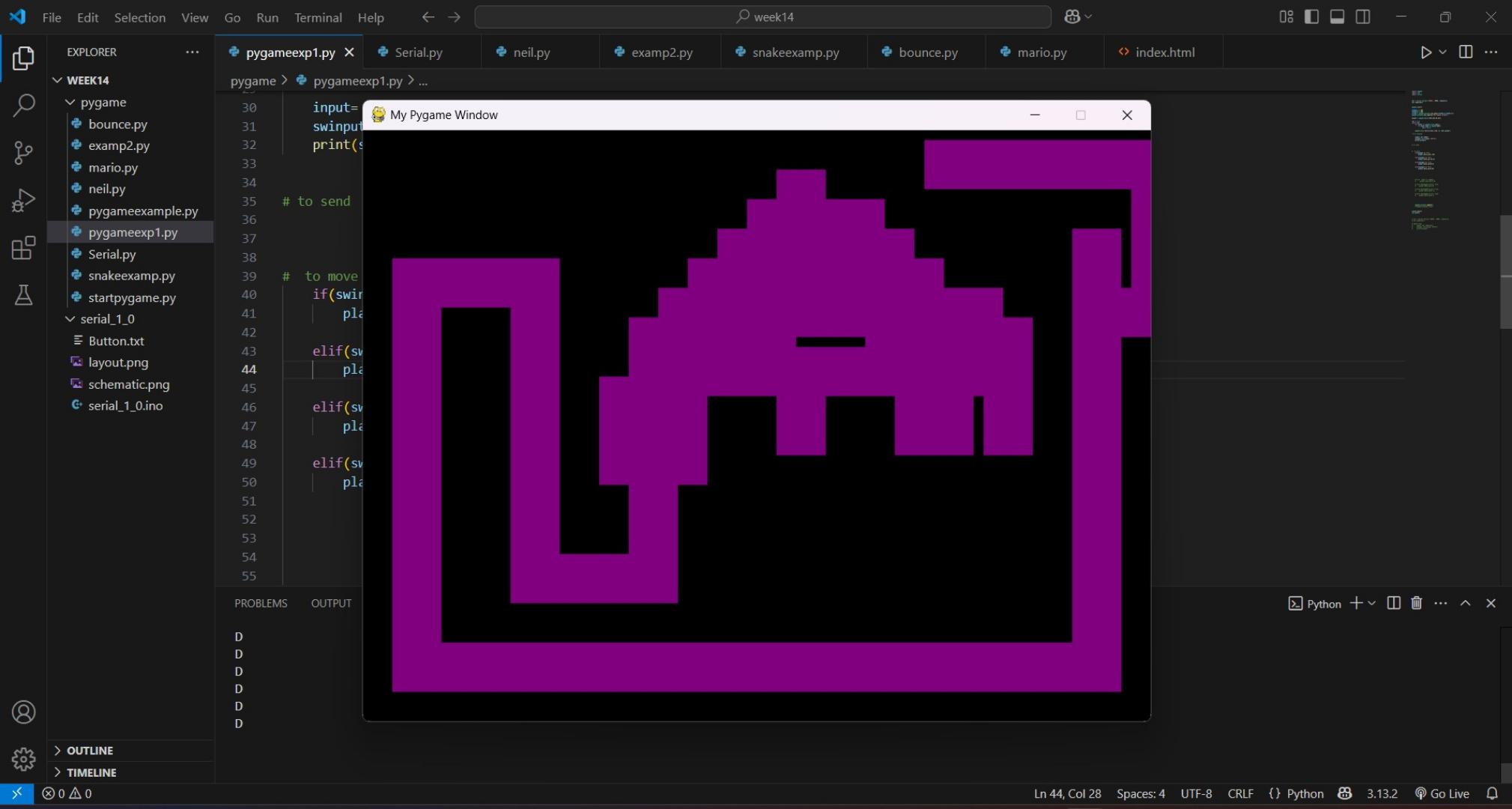Click the week14 command center search box

click(x=762, y=16)
